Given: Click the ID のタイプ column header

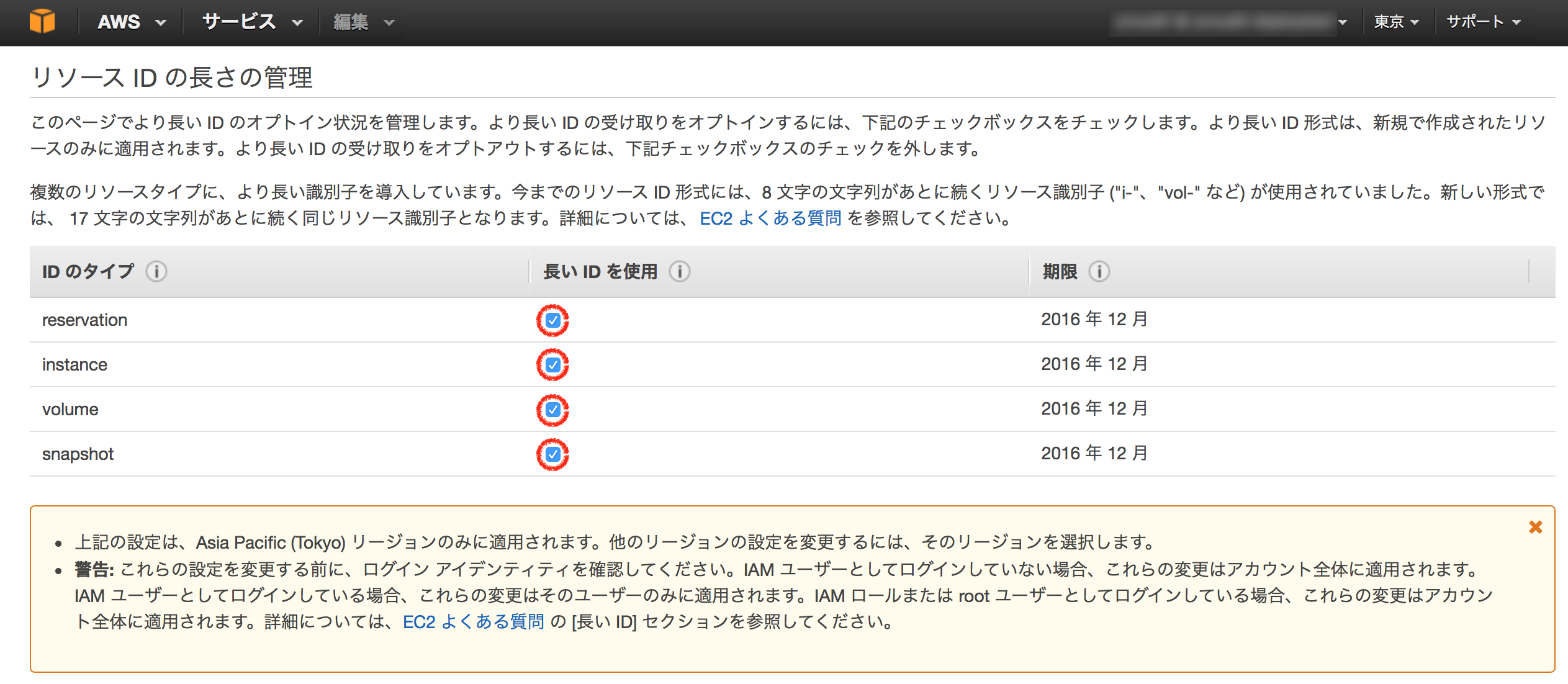Looking at the screenshot, I should [x=88, y=272].
